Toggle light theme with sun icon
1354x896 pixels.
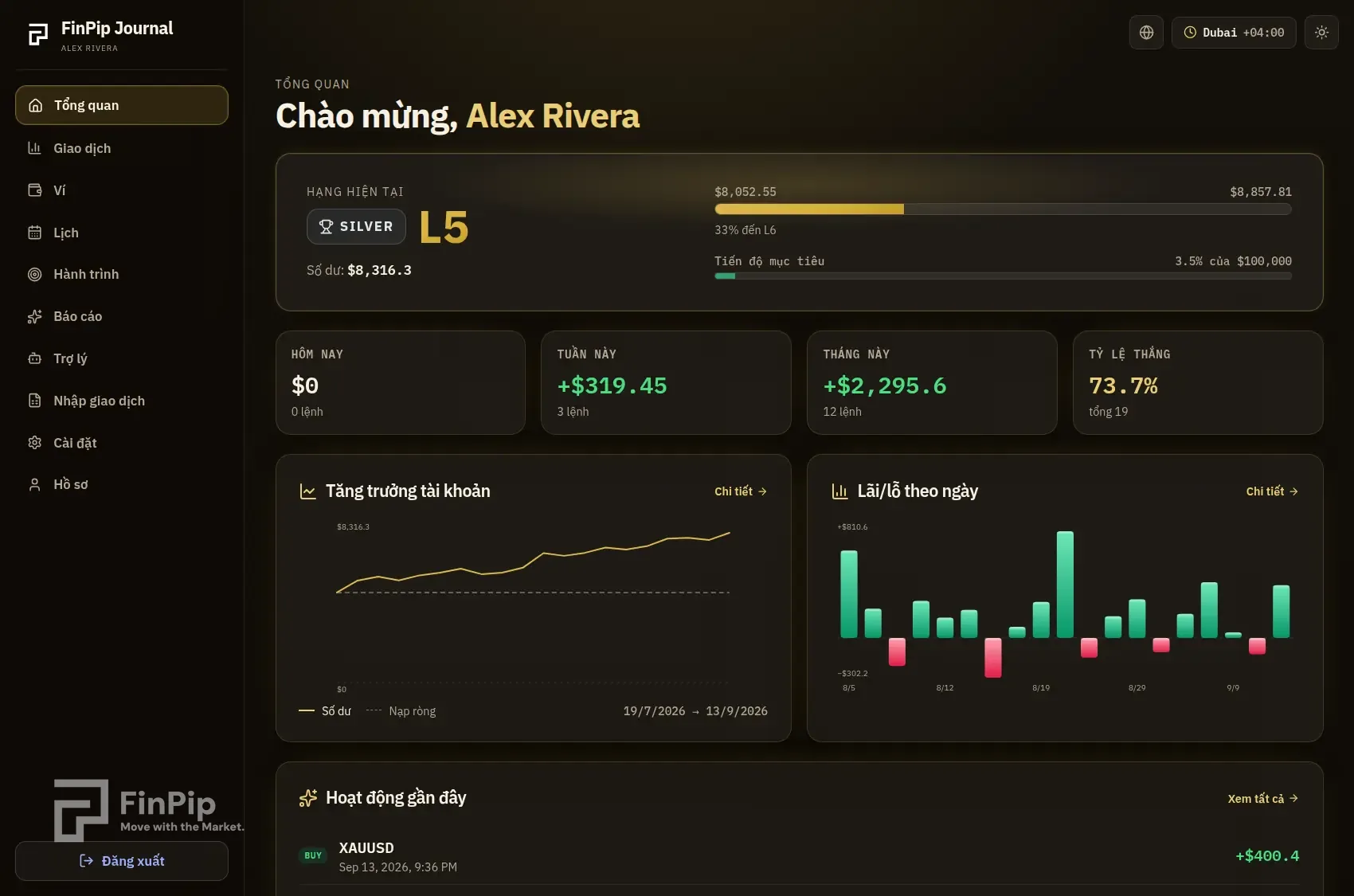1321,33
